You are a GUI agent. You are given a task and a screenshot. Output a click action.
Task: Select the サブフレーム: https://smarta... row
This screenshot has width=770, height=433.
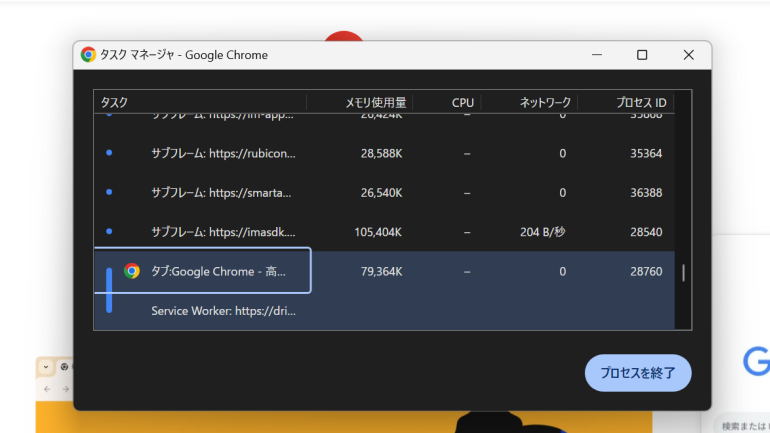[384, 192]
